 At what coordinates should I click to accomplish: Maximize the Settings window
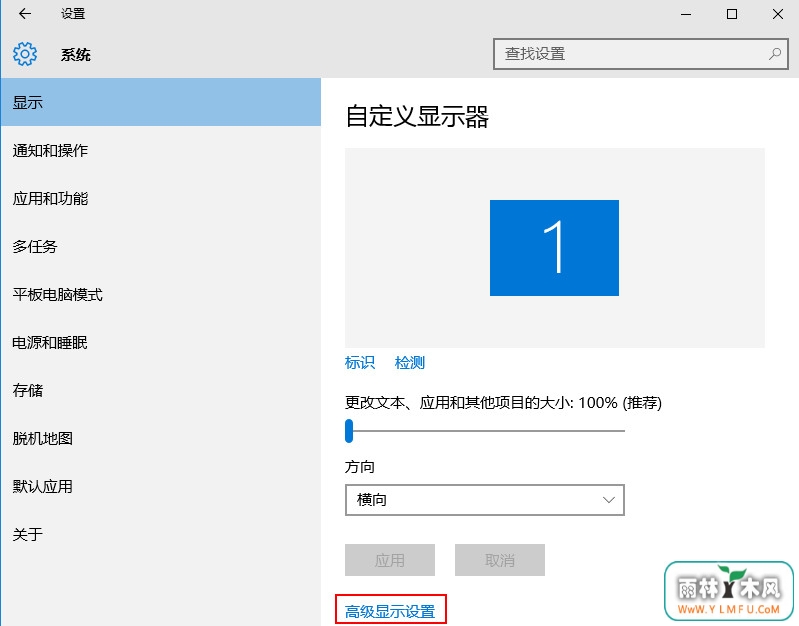coord(732,14)
